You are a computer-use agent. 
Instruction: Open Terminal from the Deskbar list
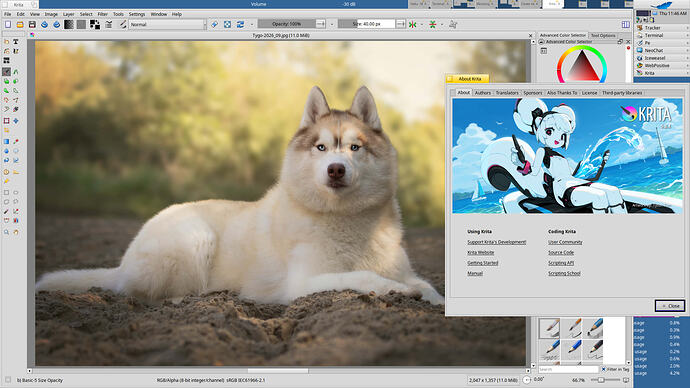653,35
